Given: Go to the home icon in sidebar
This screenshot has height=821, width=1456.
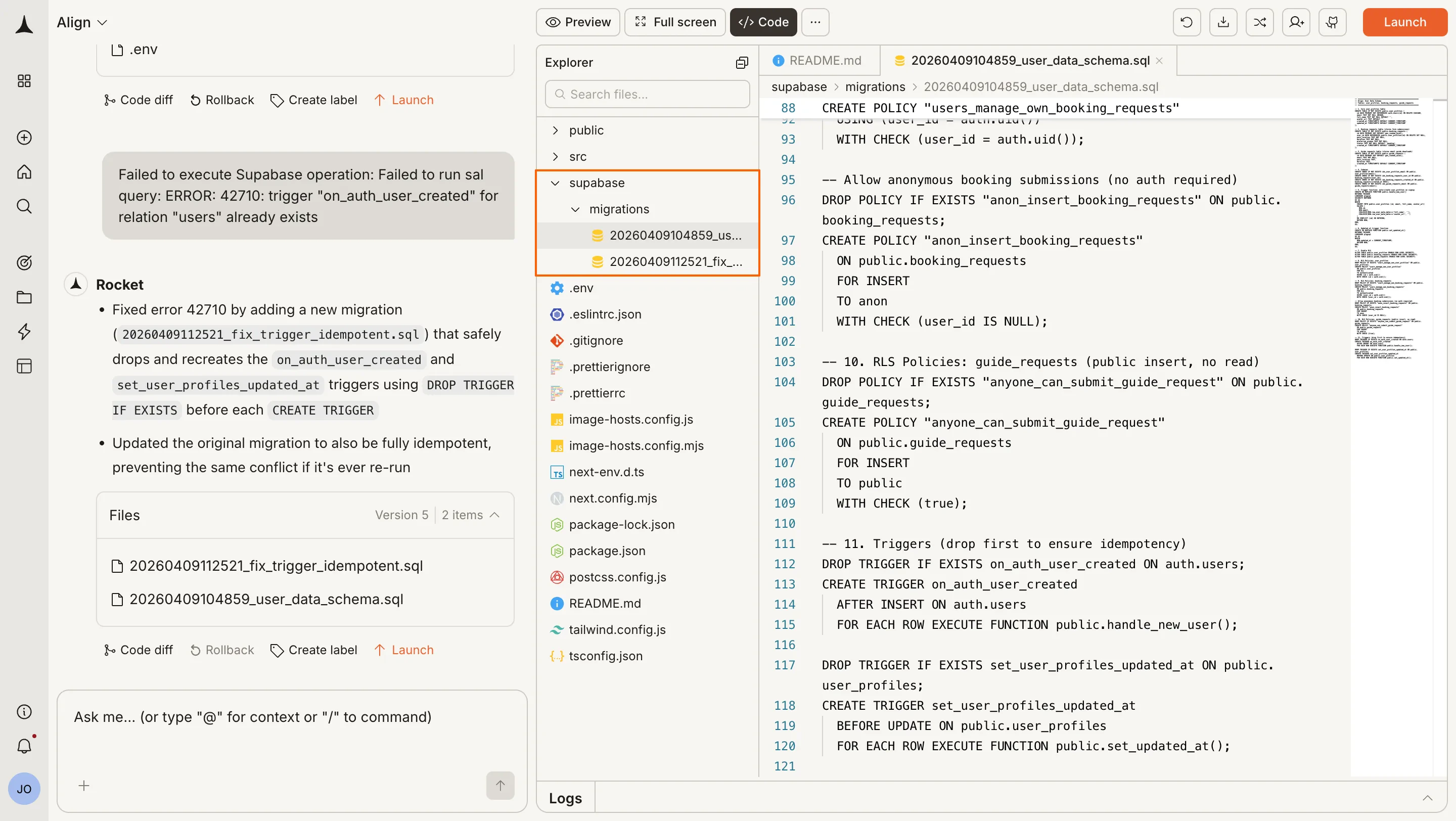Looking at the screenshot, I should point(24,172).
